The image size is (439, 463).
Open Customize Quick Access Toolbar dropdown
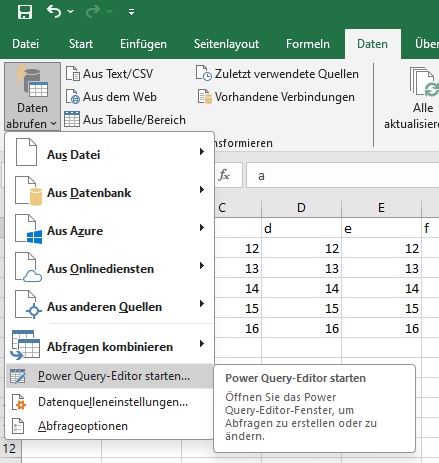click(x=131, y=12)
